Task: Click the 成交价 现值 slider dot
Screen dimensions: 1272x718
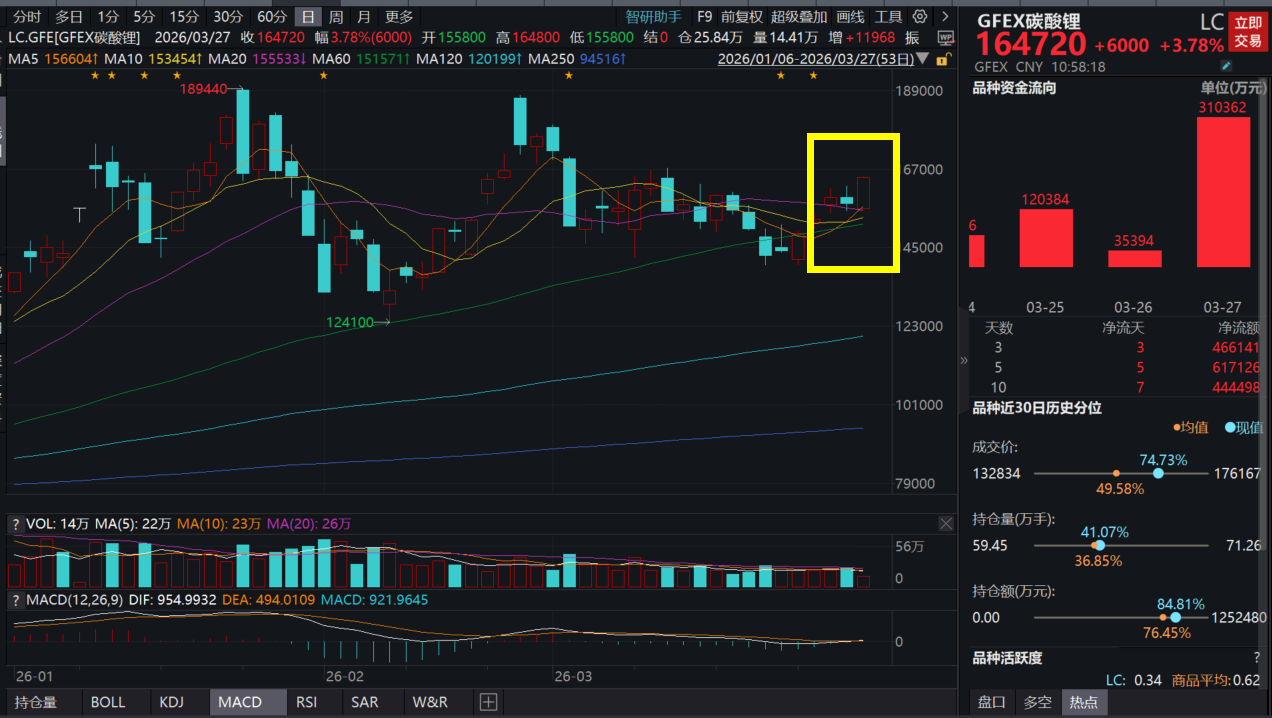Action: 1158,473
